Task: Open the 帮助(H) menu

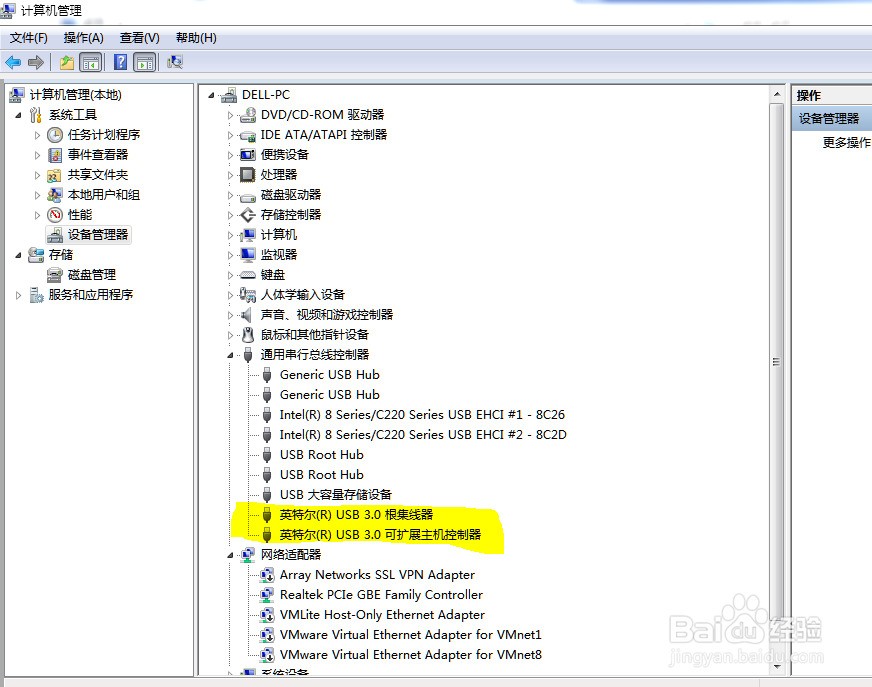Action: pos(196,38)
